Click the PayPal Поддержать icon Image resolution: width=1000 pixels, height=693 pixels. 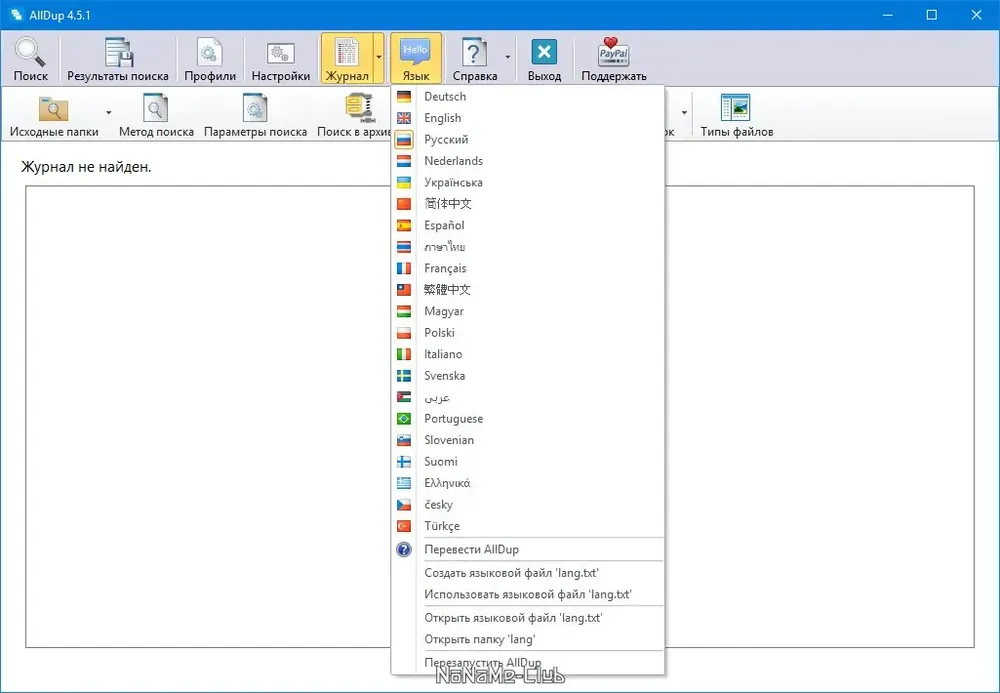click(614, 52)
